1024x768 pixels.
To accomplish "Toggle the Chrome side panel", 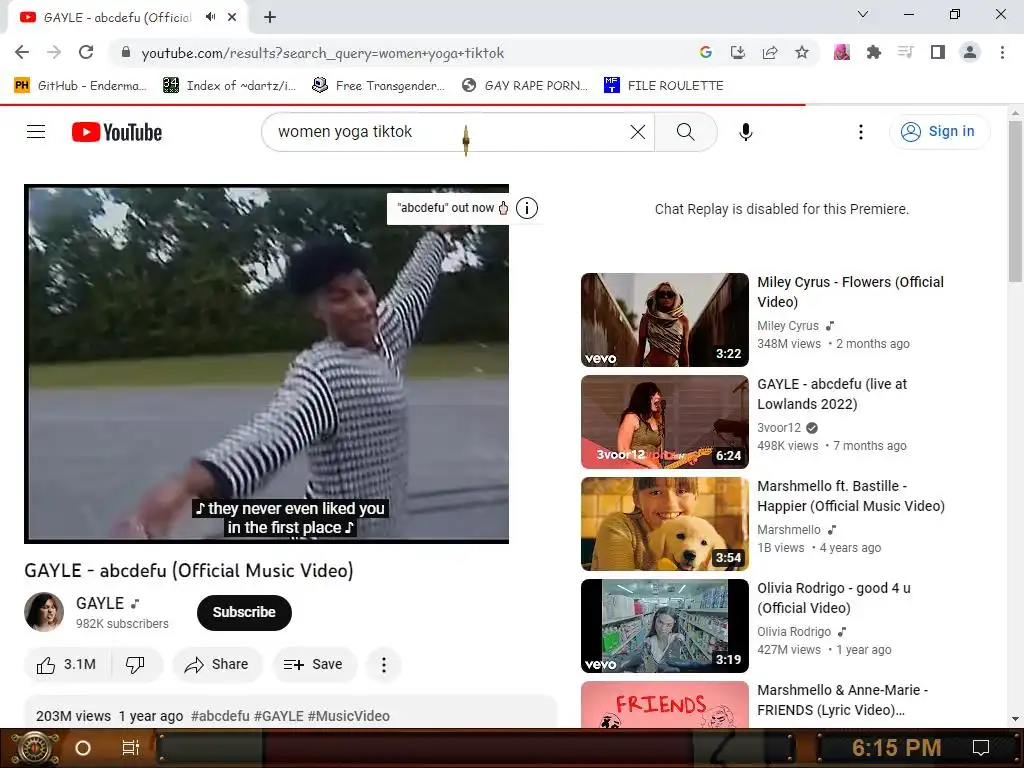I will click(938, 52).
